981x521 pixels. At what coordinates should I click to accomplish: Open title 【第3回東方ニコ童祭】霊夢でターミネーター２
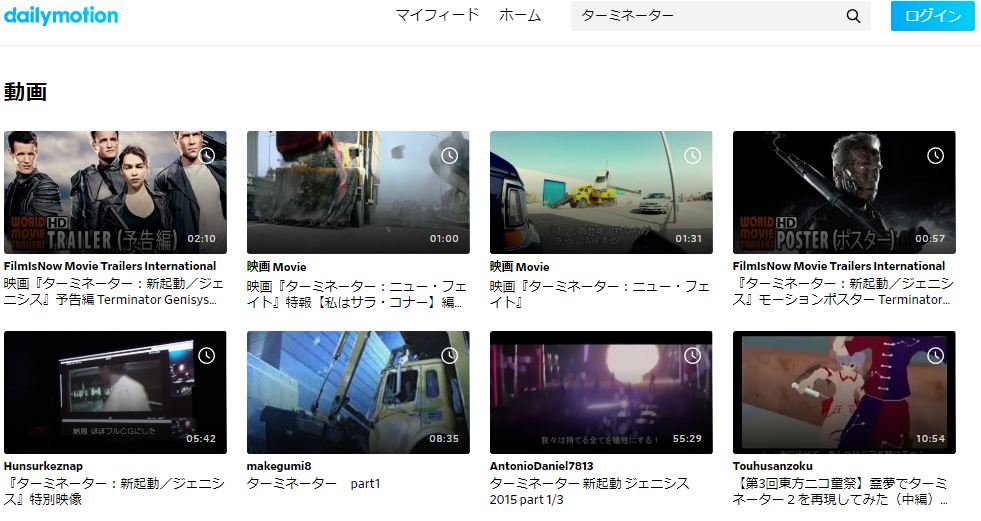click(841, 491)
